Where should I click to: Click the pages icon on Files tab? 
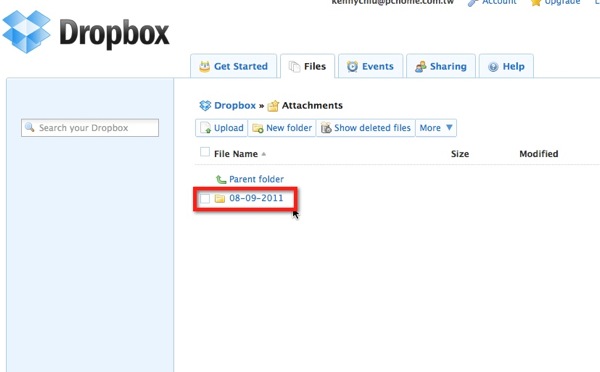[x=294, y=67]
